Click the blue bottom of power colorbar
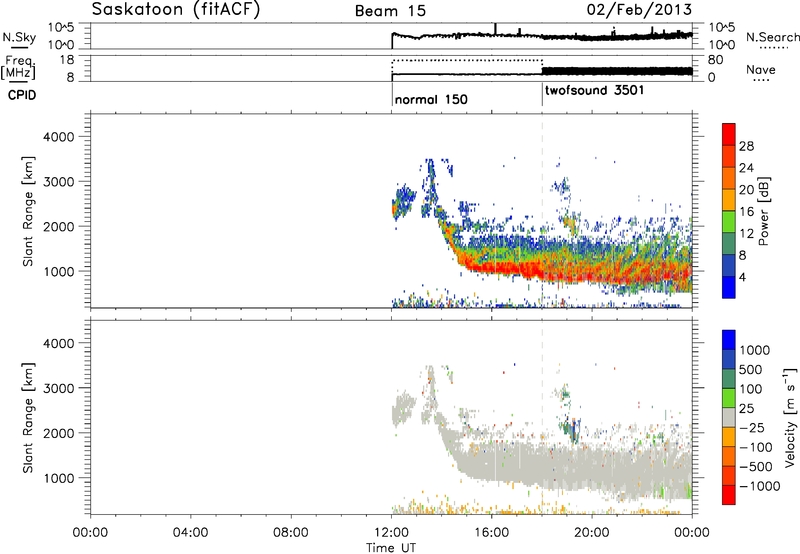 (x=729, y=288)
